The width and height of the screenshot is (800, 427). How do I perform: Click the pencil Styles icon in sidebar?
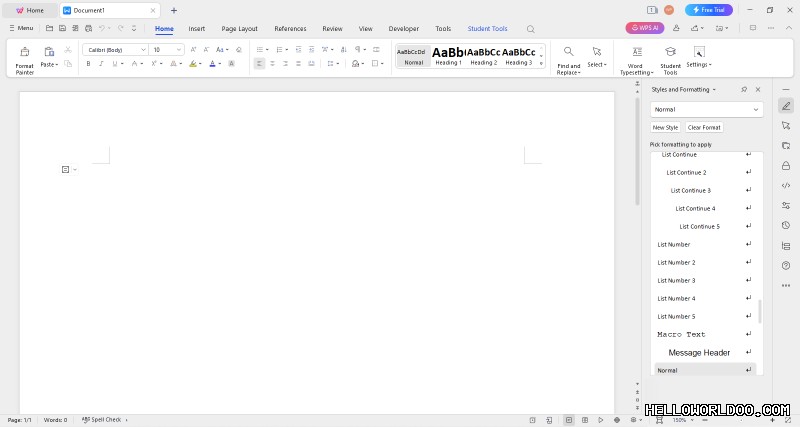[x=786, y=106]
